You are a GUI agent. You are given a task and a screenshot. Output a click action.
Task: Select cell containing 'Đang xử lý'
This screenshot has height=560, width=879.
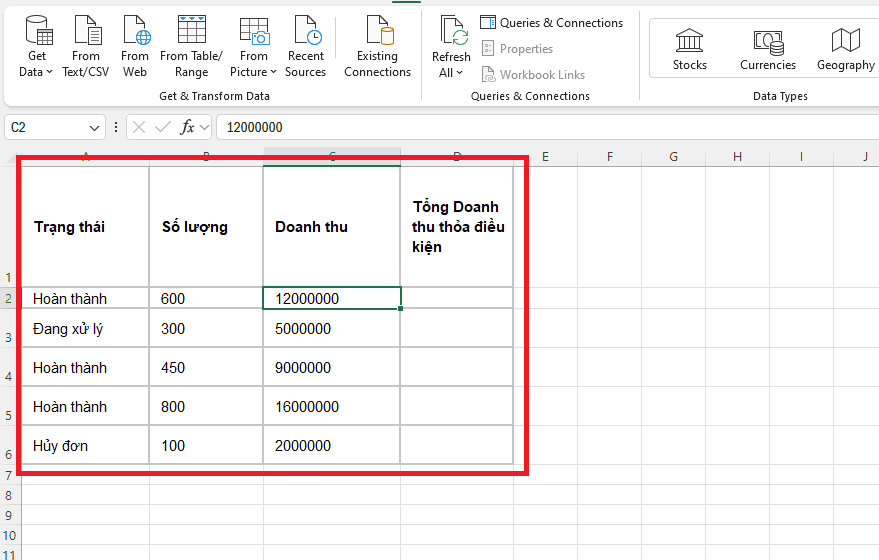(x=85, y=328)
